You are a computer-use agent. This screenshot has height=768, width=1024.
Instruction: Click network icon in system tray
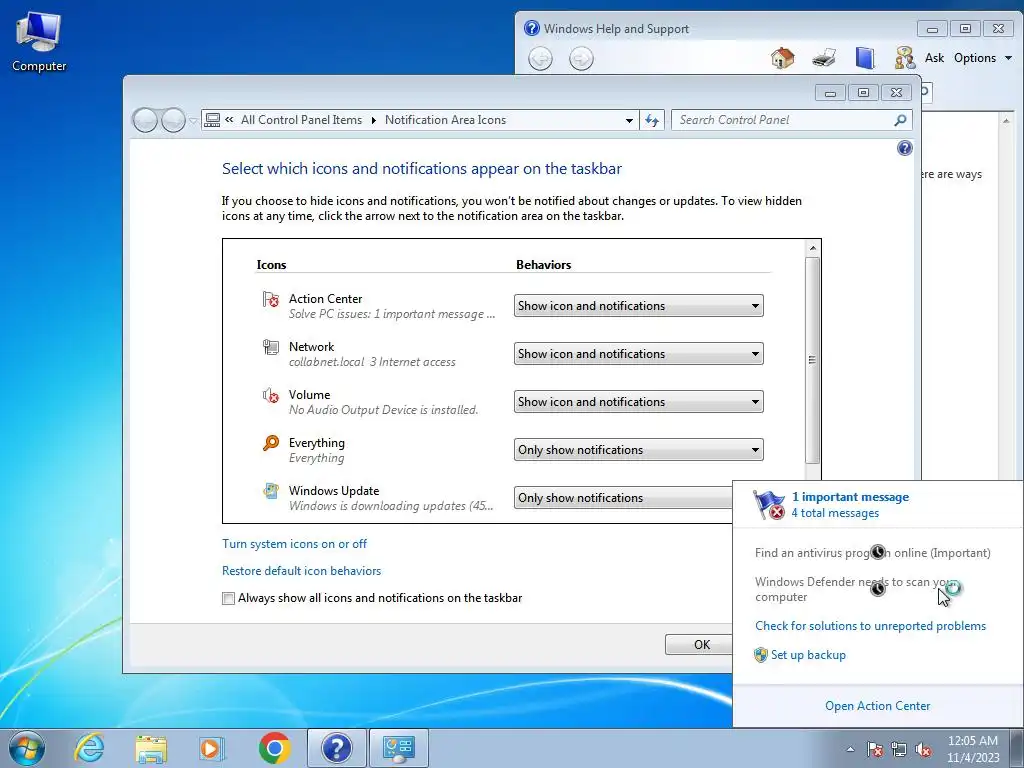coord(899,750)
